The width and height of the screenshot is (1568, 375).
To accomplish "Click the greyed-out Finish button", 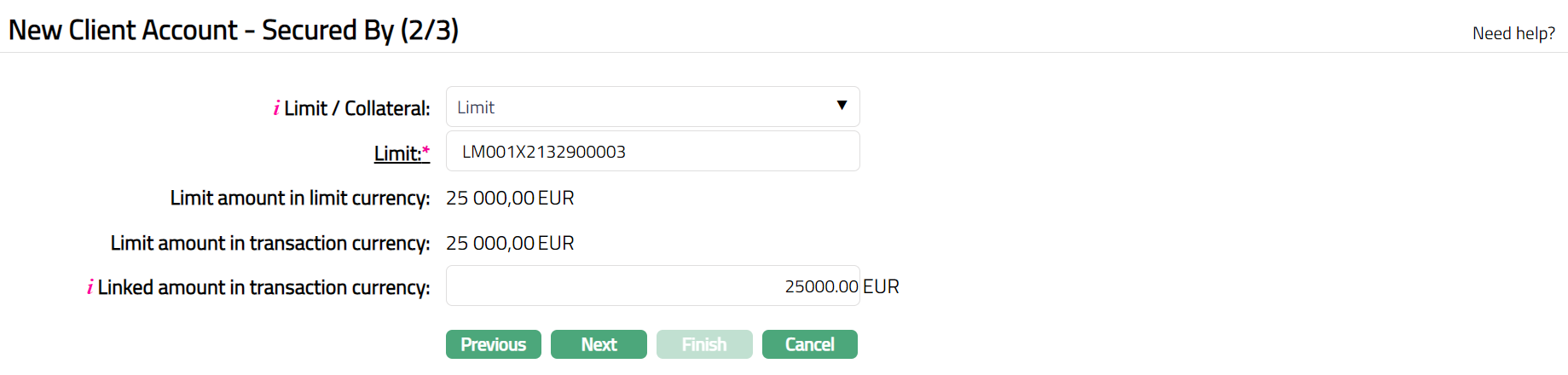I will point(703,344).
